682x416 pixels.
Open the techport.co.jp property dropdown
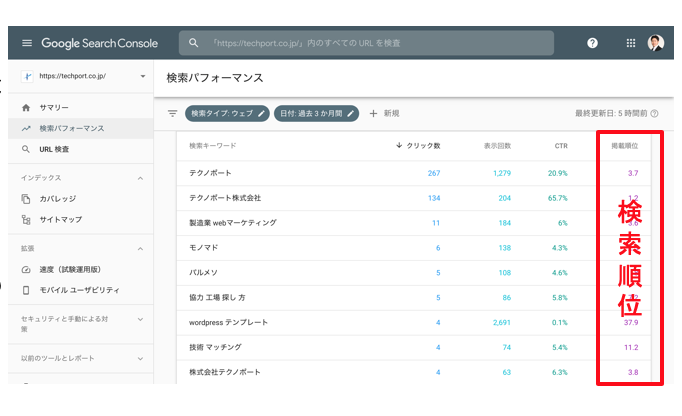click(x=143, y=76)
